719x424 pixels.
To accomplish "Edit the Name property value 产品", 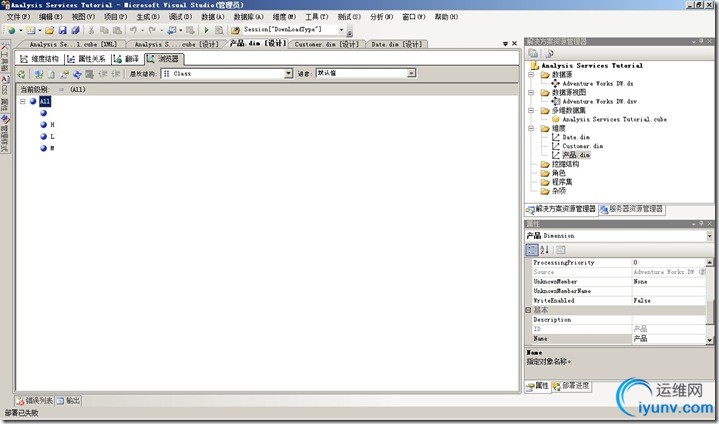I will [669, 339].
